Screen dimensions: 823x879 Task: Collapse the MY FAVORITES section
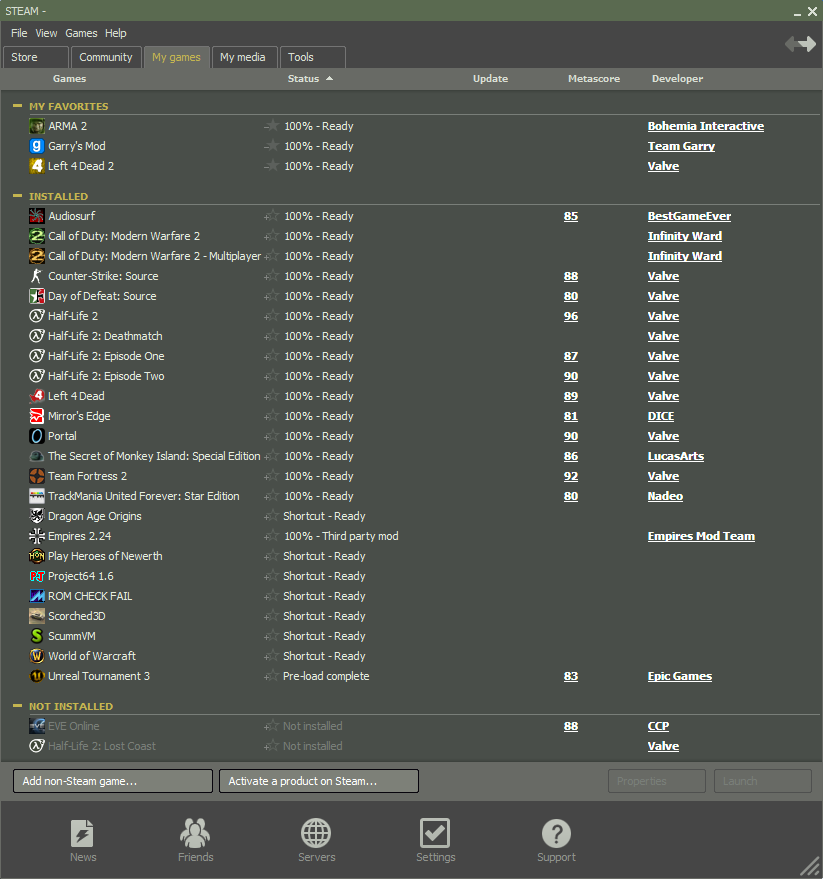coord(17,105)
